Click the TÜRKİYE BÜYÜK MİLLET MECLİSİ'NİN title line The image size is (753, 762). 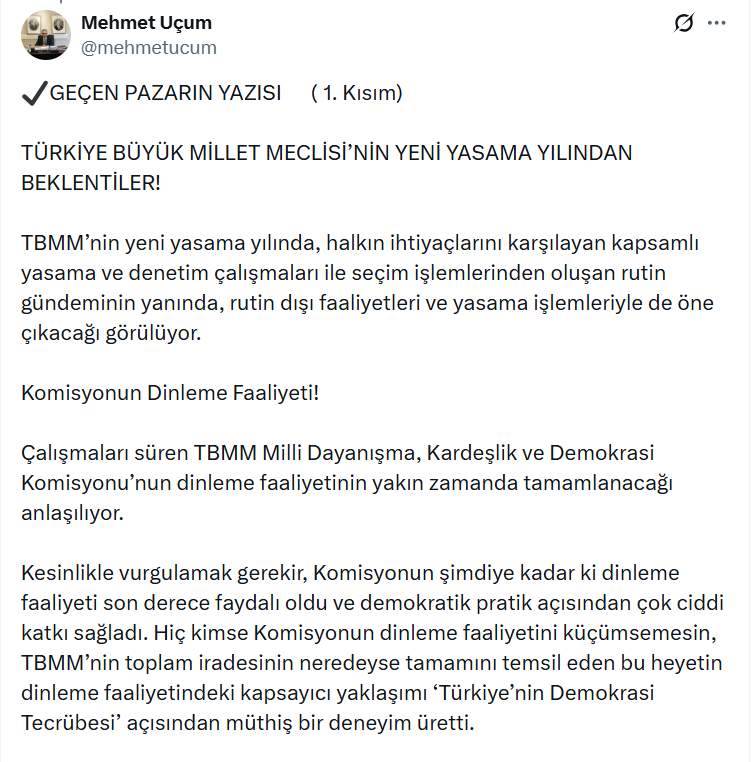tap(327, 153)
